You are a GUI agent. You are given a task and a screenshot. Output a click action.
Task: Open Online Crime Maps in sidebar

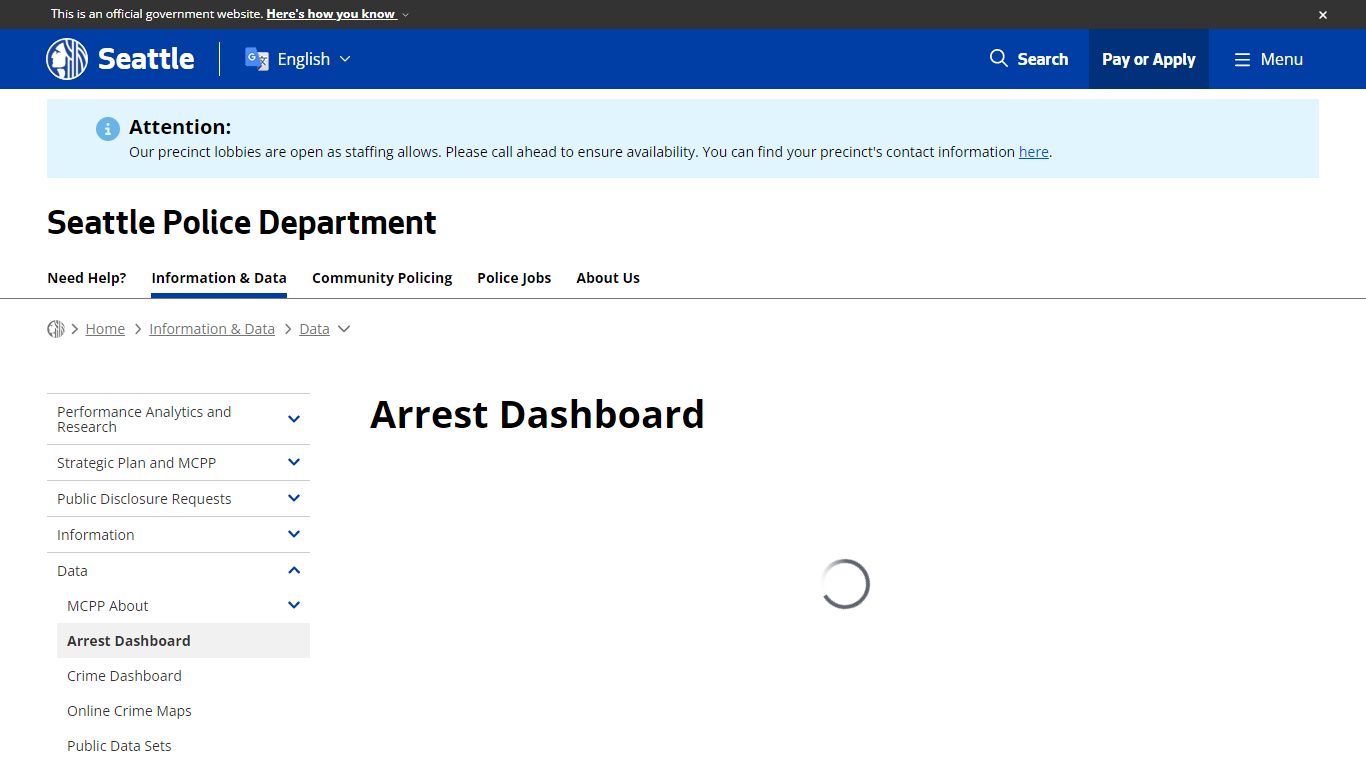coord(129,711)
